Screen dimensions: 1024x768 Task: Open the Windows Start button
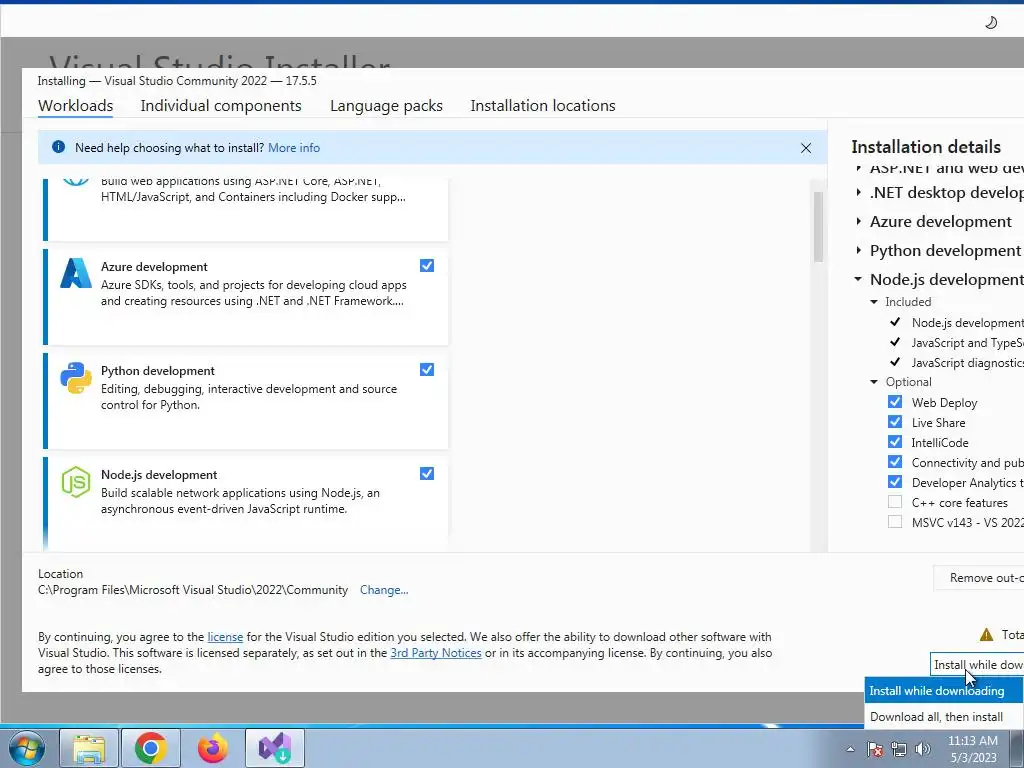pos(25,748)
